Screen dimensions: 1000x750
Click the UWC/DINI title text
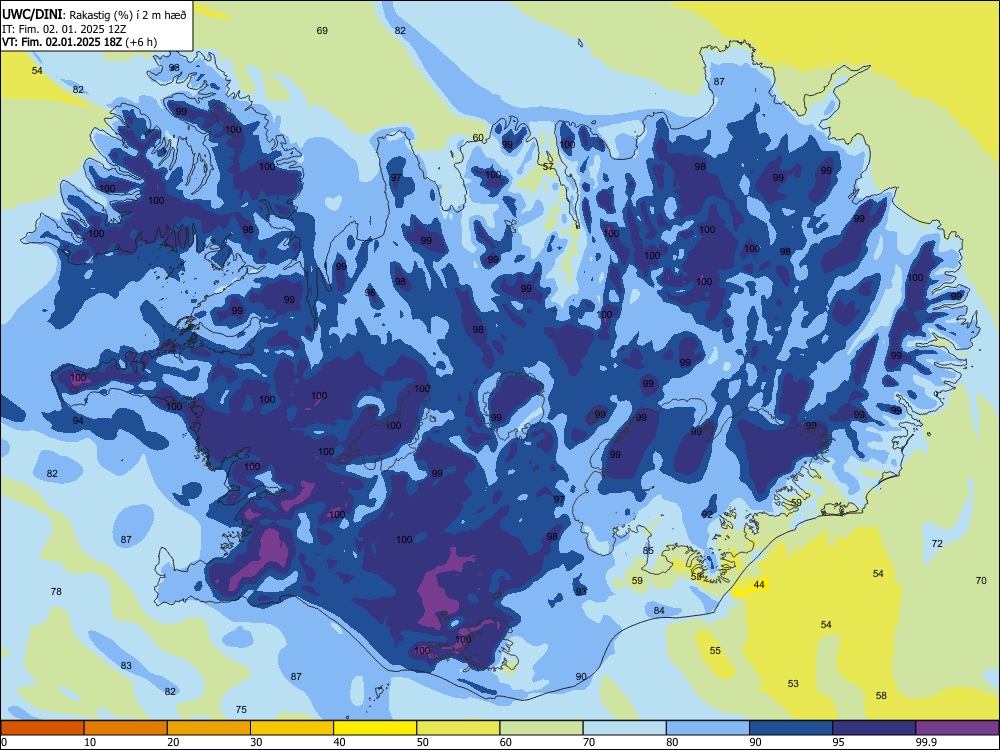32,15
